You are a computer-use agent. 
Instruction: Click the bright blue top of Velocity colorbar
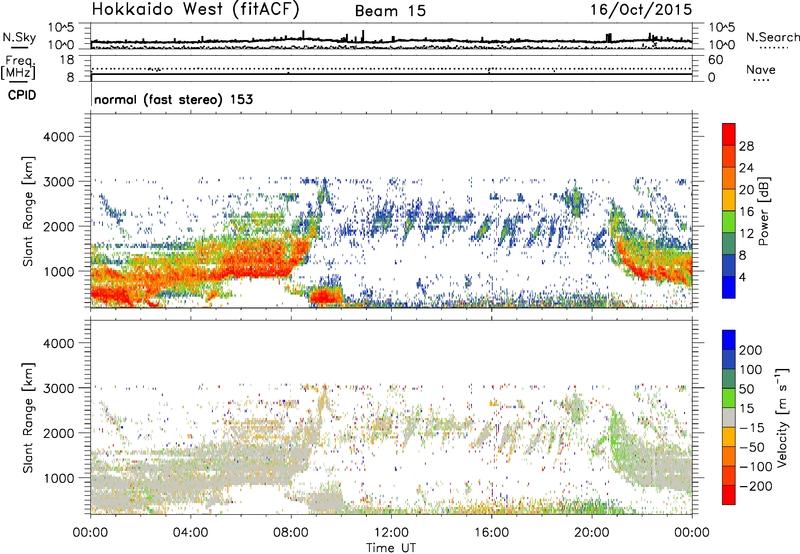click(x=729, y=340)
